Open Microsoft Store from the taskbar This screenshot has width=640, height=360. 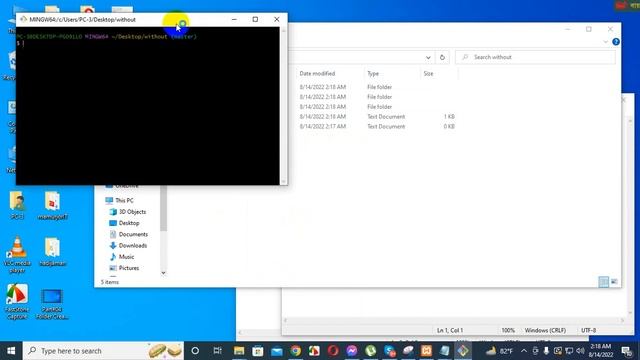[258, 351]
